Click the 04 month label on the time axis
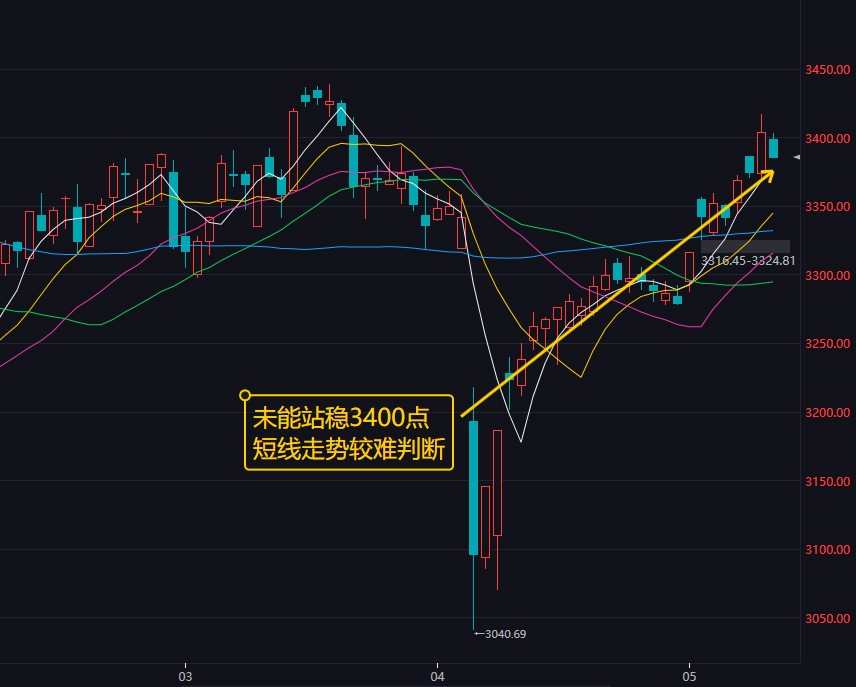Screen dimensions: 856x687 (437, 677)
